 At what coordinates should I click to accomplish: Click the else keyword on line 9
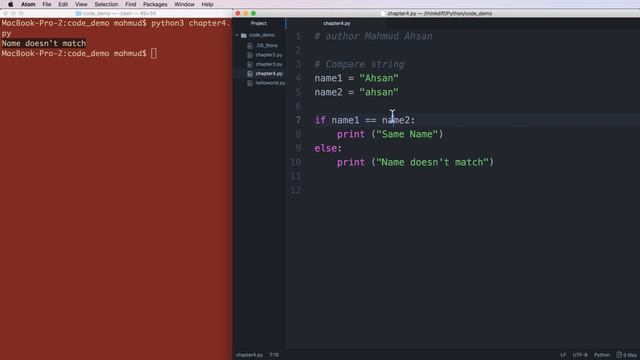325,148
